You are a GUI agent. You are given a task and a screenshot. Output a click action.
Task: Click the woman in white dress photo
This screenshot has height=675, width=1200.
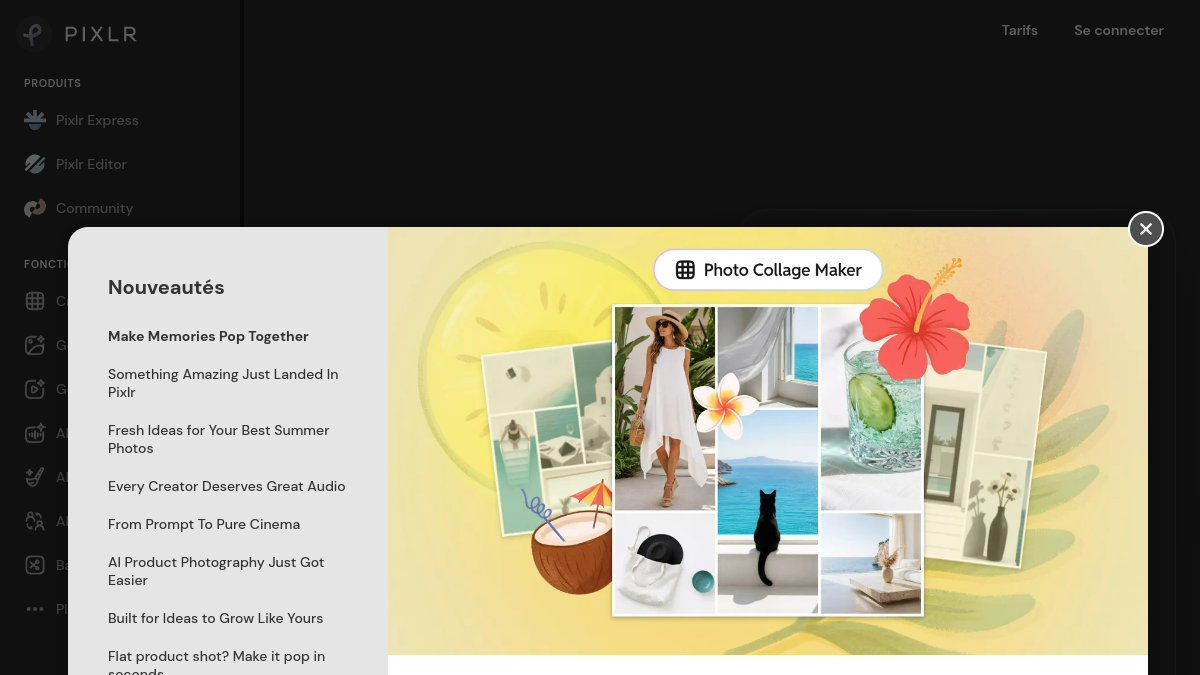tap(664, 408)
